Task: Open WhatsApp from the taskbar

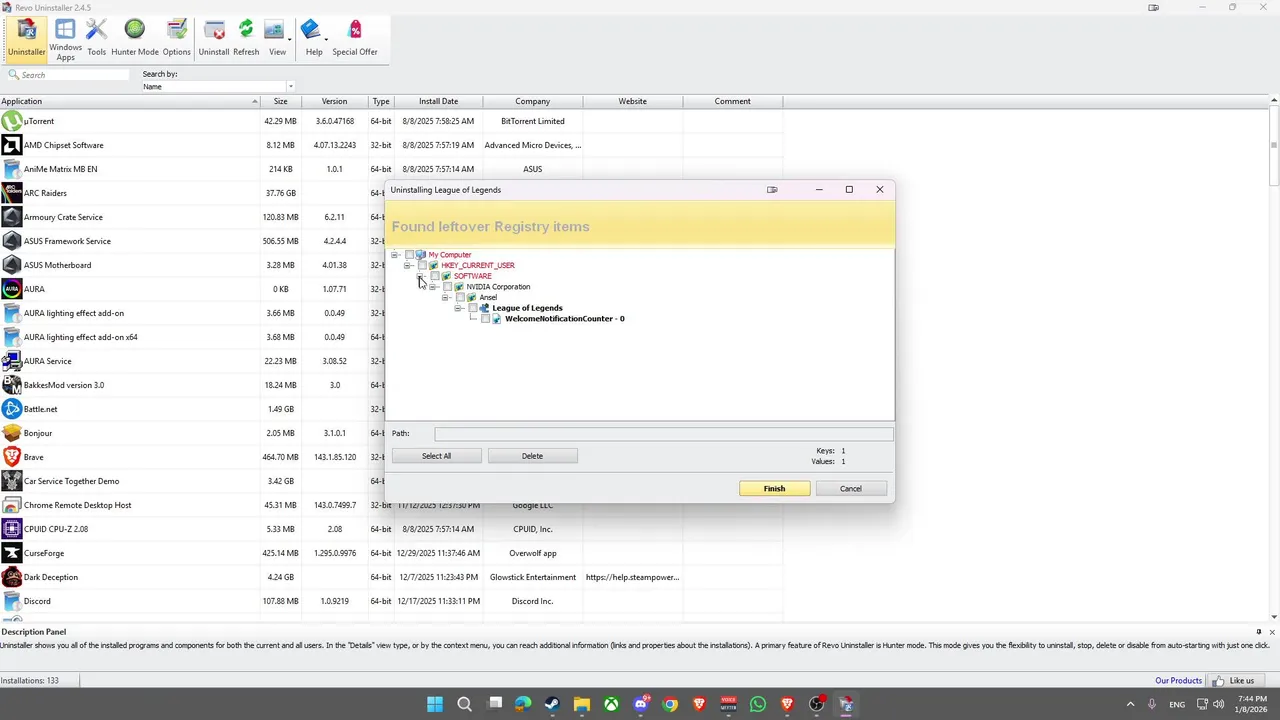Action: click(x=758, y=704)
